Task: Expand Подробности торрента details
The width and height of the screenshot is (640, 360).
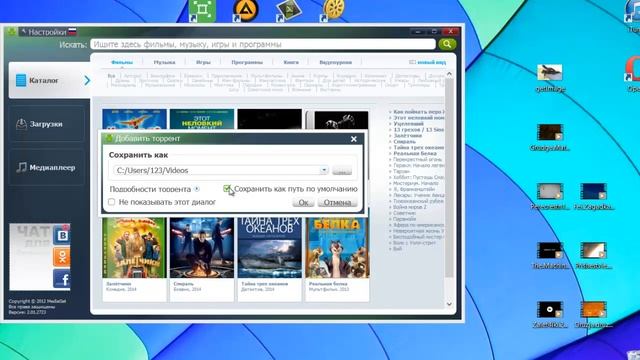Action: (x=197, y=189)
